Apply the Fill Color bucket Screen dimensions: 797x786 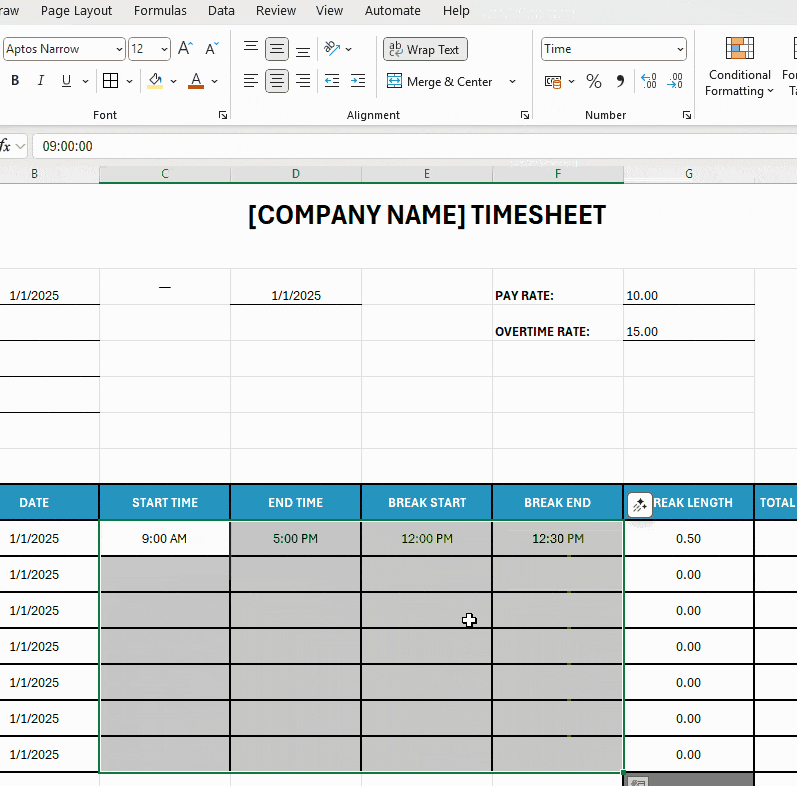coord(155,81)
